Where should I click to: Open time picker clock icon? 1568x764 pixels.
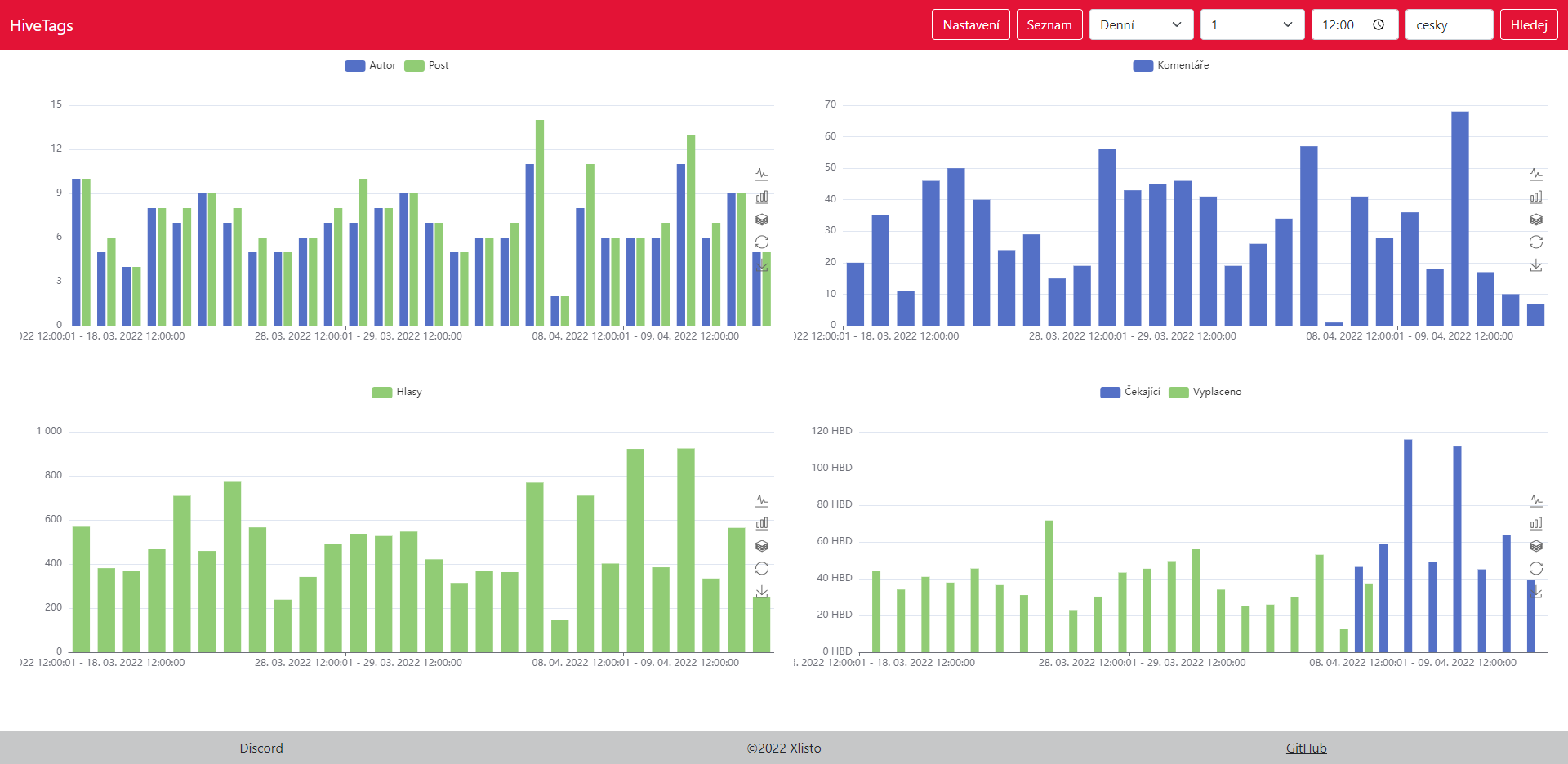point(1379,24)
